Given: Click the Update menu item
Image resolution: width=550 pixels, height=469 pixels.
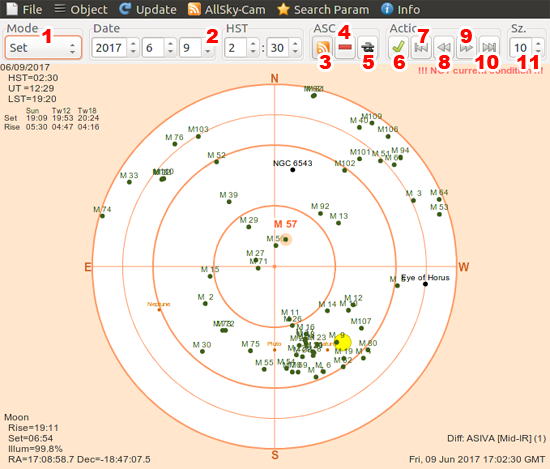Looking at the screenshot, I should (x=148, y=9).
